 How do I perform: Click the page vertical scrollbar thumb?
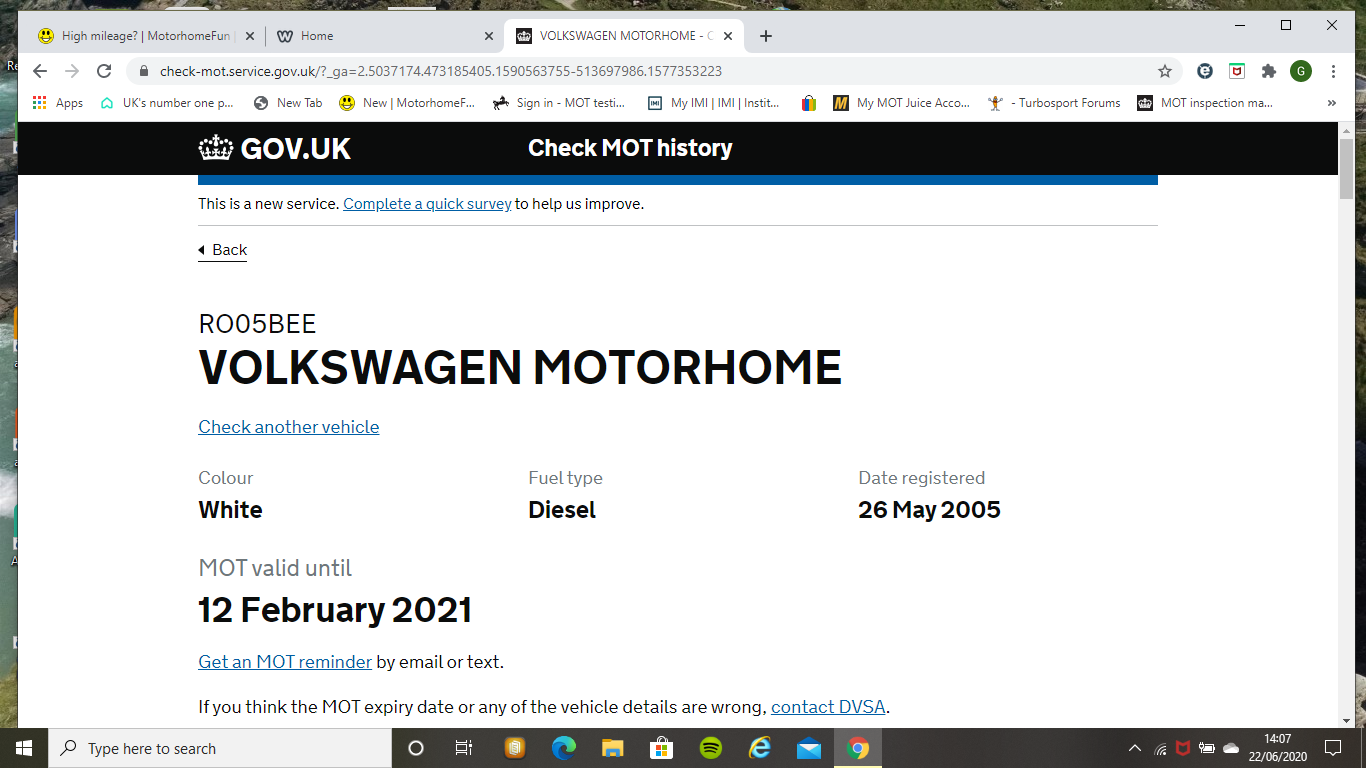[x=1347, y=168]
